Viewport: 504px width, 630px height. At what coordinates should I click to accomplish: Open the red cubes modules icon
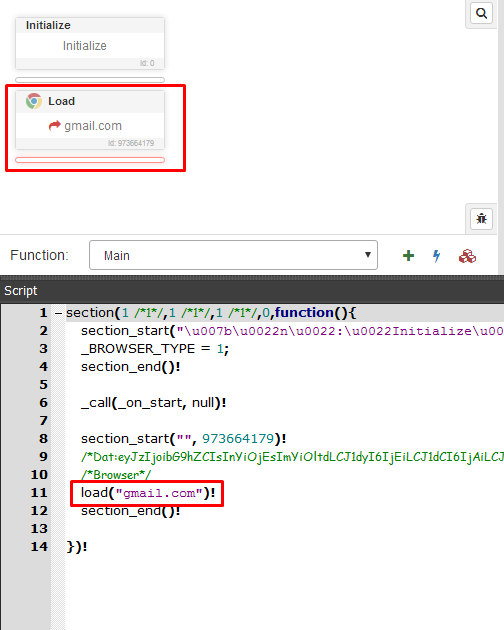coord(467,256)
